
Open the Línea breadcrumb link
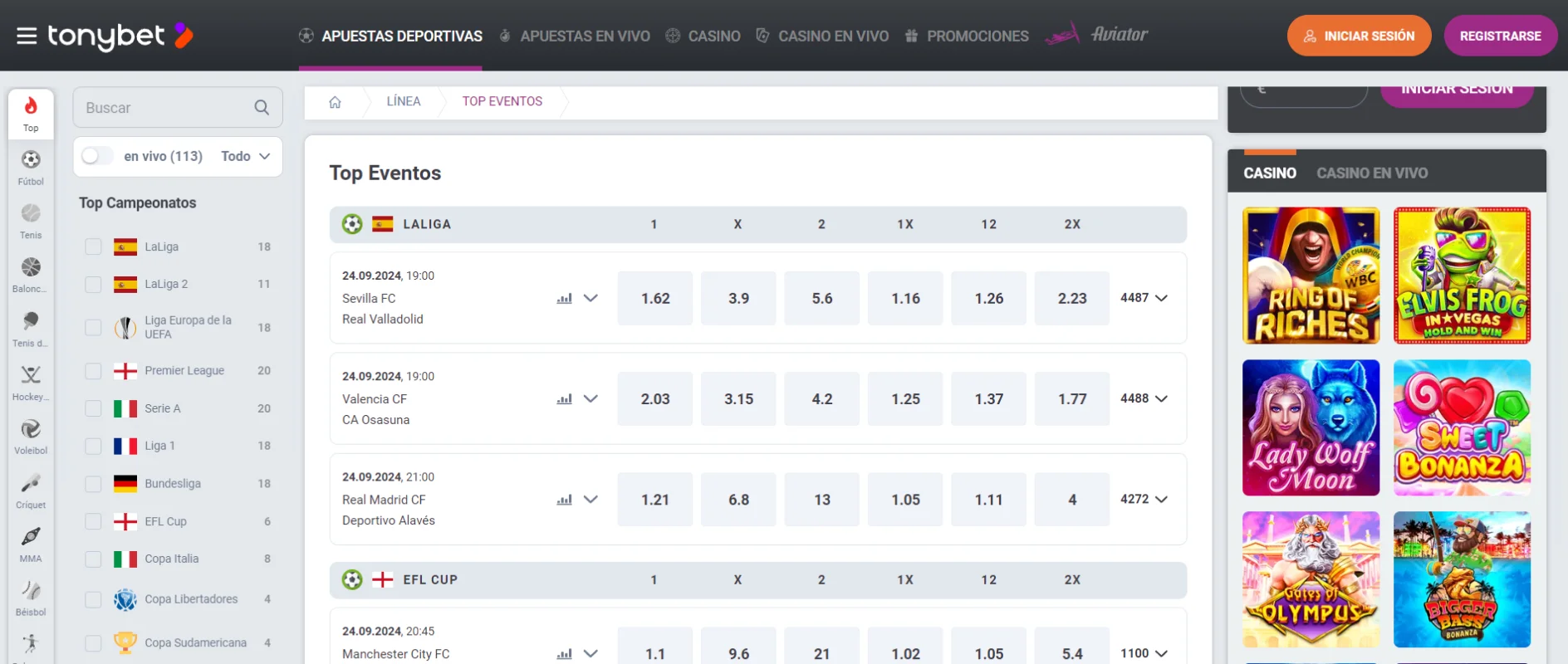point(404,101)
